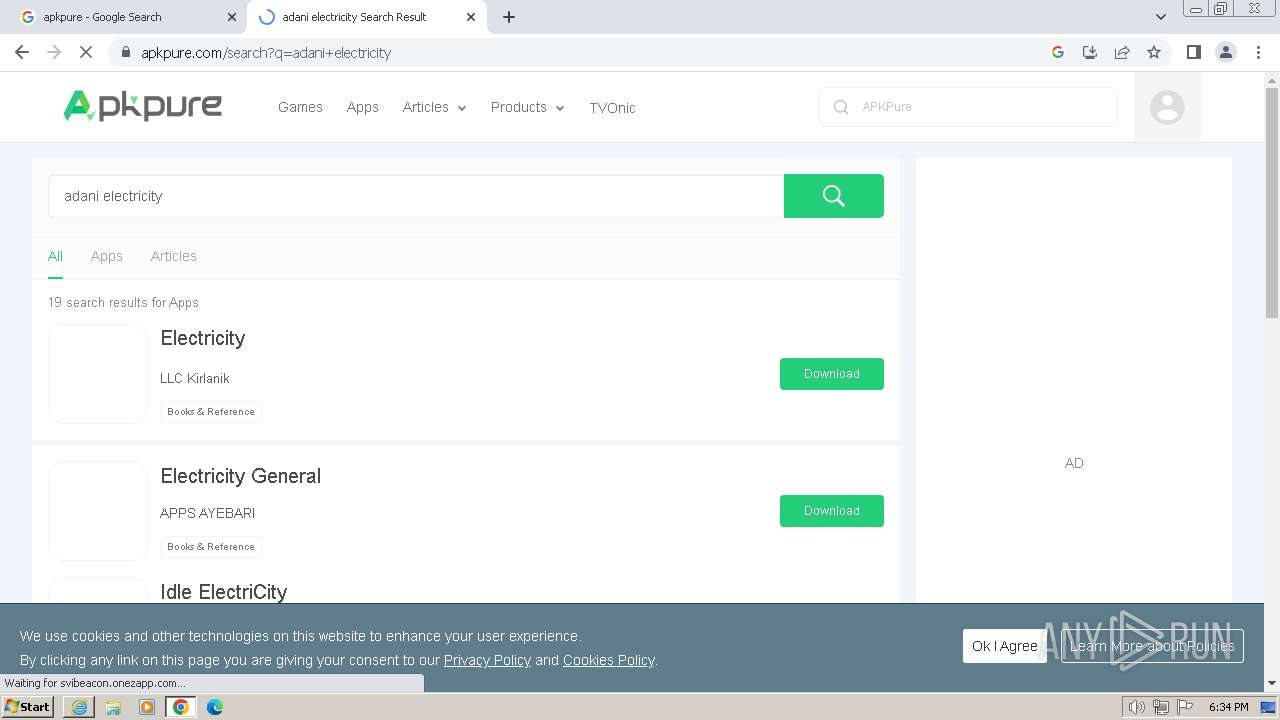Click the green search magnifier button
The height and width of the screenshot is (720, 1280).
point(834,196)
